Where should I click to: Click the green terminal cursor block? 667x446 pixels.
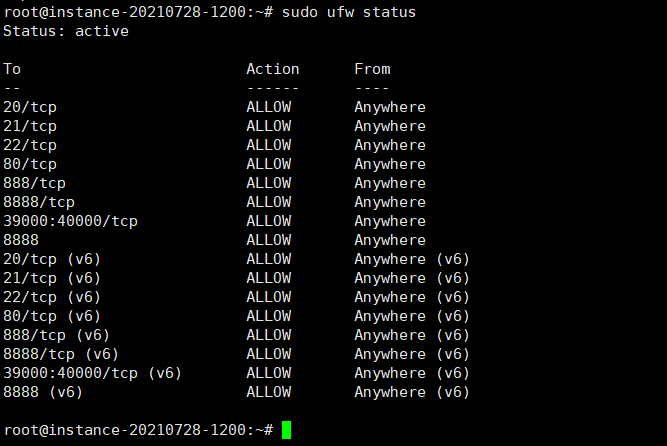(286, 430)
